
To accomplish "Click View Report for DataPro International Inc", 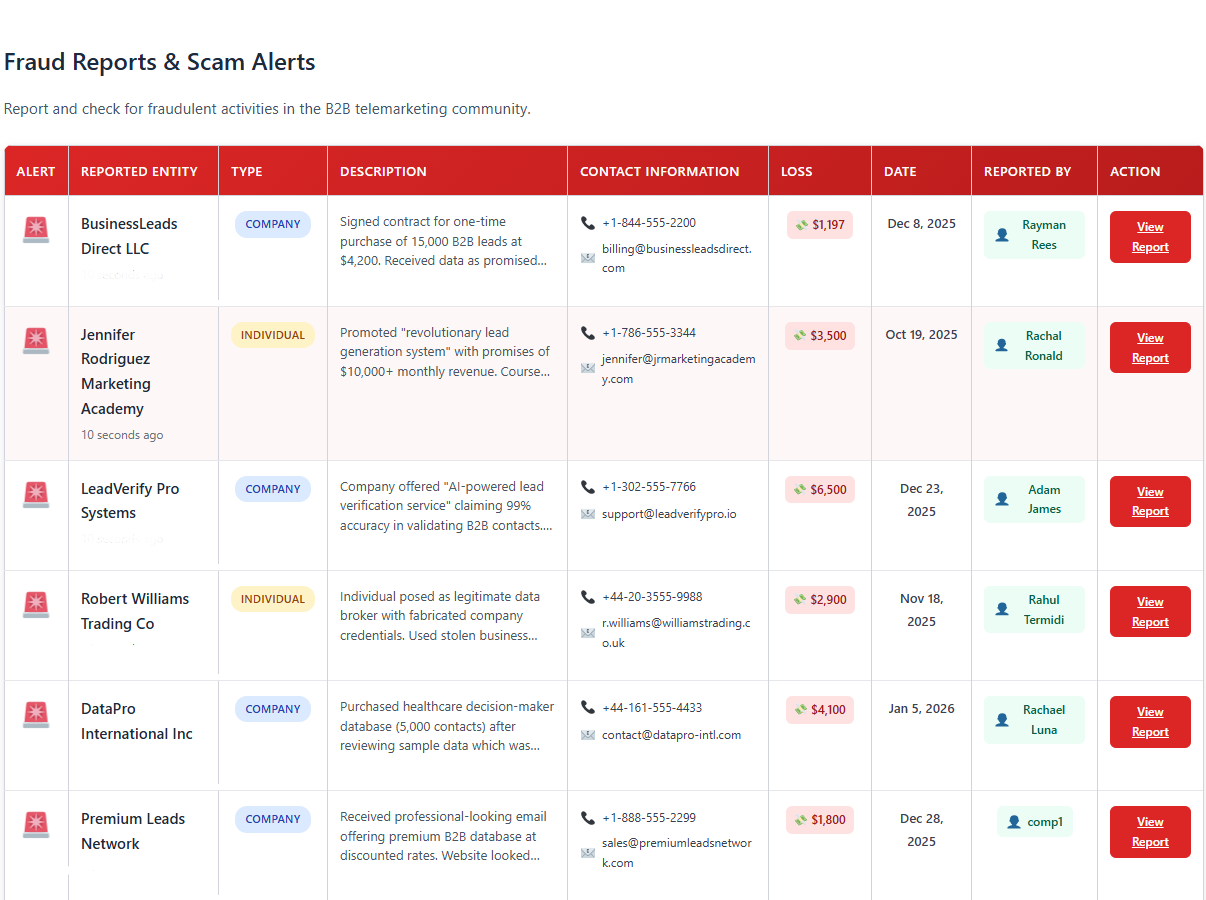I will coord(1149,721).
